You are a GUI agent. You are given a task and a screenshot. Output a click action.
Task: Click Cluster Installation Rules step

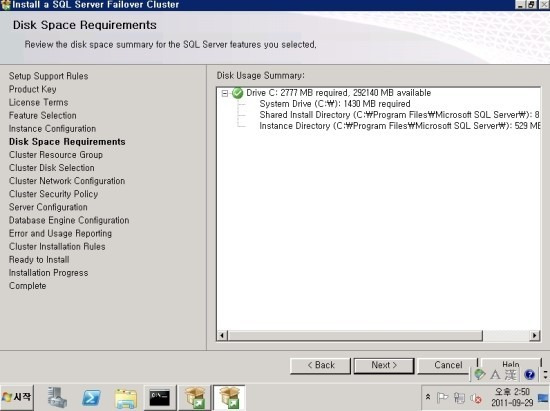(x=57, y=247)
